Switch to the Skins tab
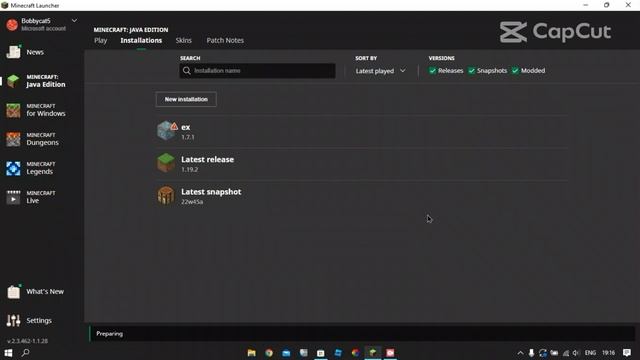The image size is (640, 360). [x=184, y=40]
